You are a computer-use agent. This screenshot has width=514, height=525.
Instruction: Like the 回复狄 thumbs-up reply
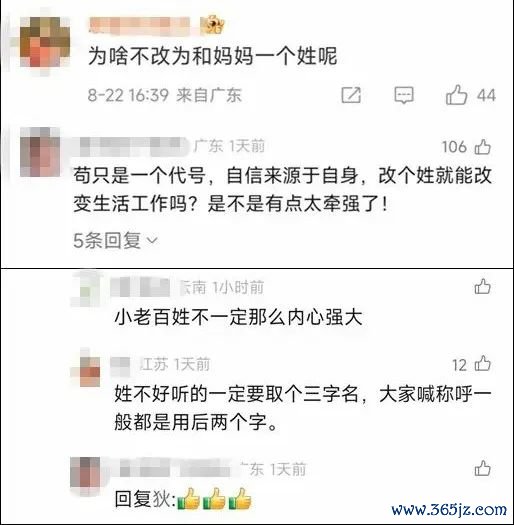[x=483, y=468]
